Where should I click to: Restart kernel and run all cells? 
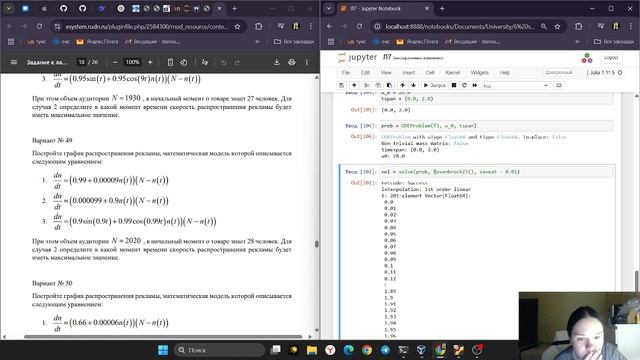pos(475,85)
